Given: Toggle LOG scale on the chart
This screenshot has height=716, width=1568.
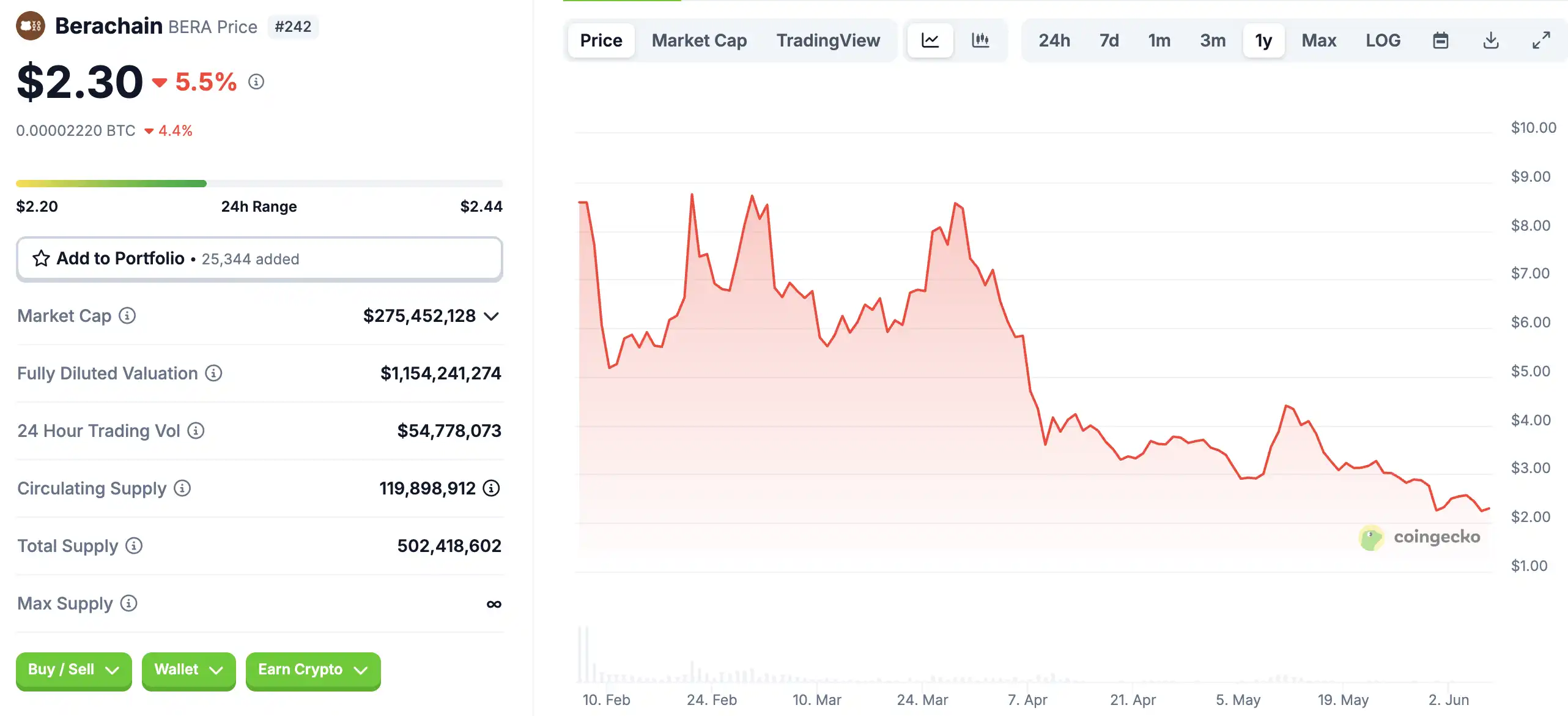Looking at the screenshot, I should pyautogui.click(x=1383, y=40).
